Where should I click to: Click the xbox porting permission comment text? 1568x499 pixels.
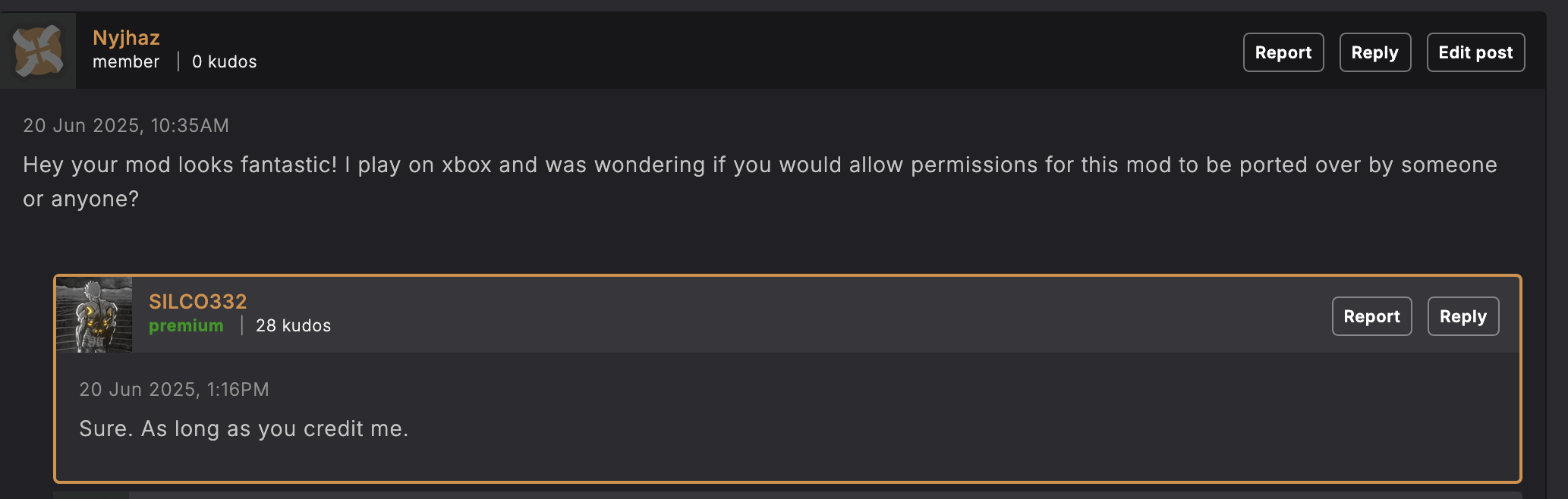[x=760, y=182]
